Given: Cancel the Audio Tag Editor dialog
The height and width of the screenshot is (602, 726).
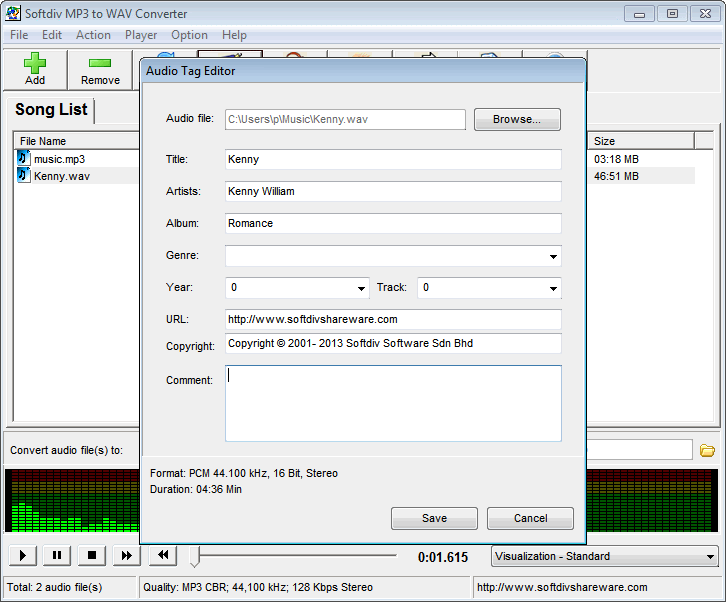Looking at the screenshot, I should [531, 518].
